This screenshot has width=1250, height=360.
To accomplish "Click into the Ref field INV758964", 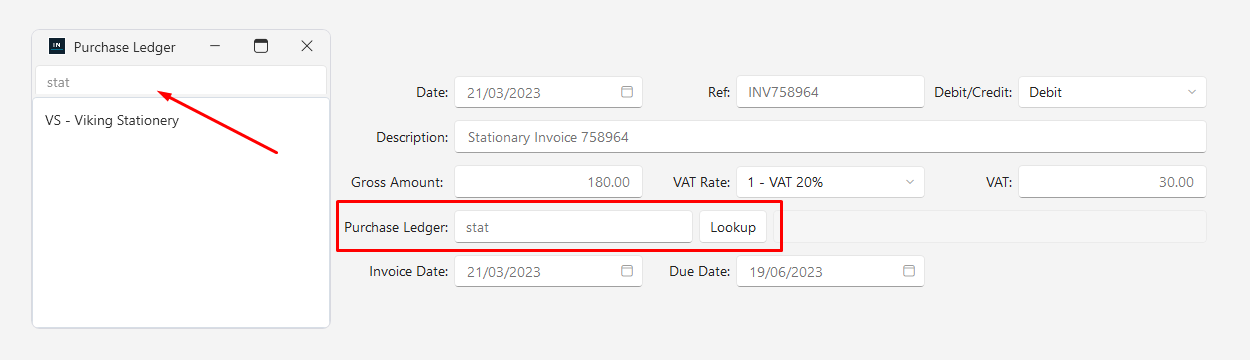I will (830, 92).
